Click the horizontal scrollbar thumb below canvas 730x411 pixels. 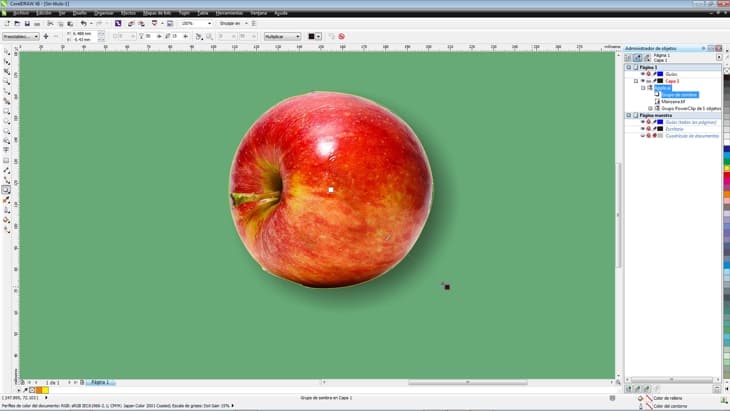tap(467, 383)
